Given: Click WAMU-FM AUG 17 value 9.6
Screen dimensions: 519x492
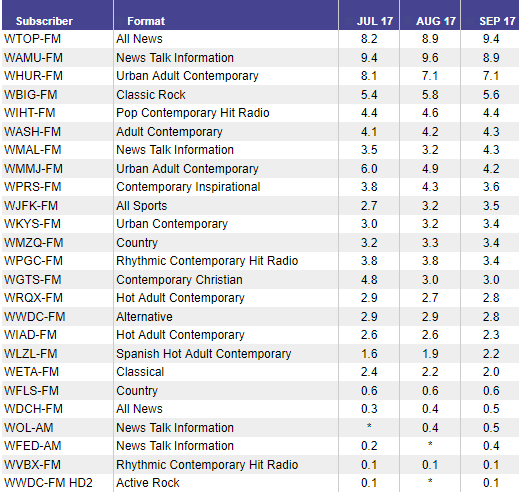Looking at the screenshot, I should [430, 58].
